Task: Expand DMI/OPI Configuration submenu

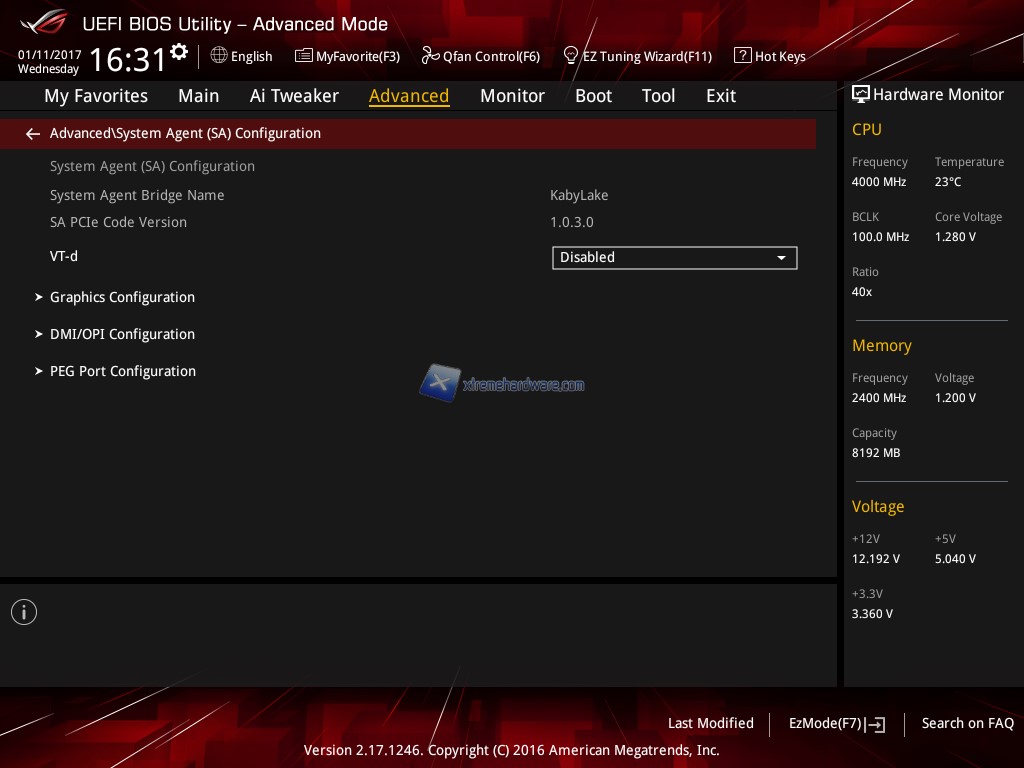Action: tap(122, 334)
